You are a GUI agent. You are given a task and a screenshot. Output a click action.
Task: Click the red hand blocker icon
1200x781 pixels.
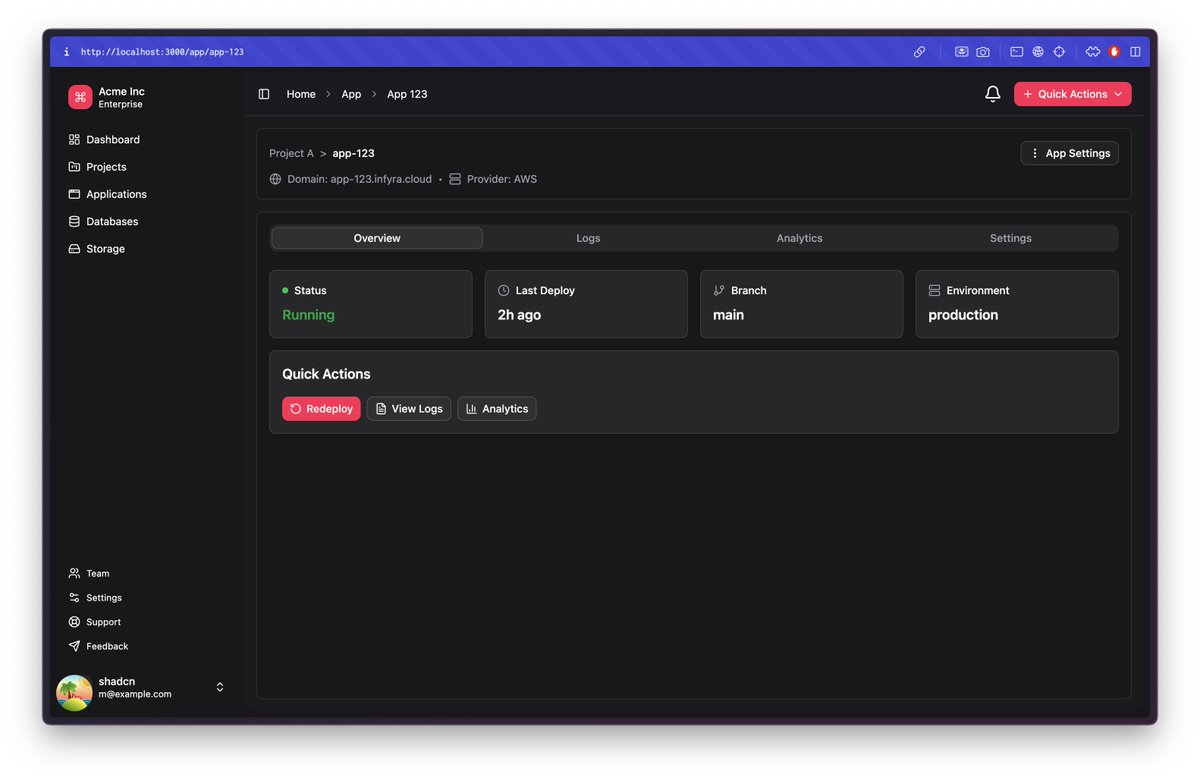tap(1114, 52)
